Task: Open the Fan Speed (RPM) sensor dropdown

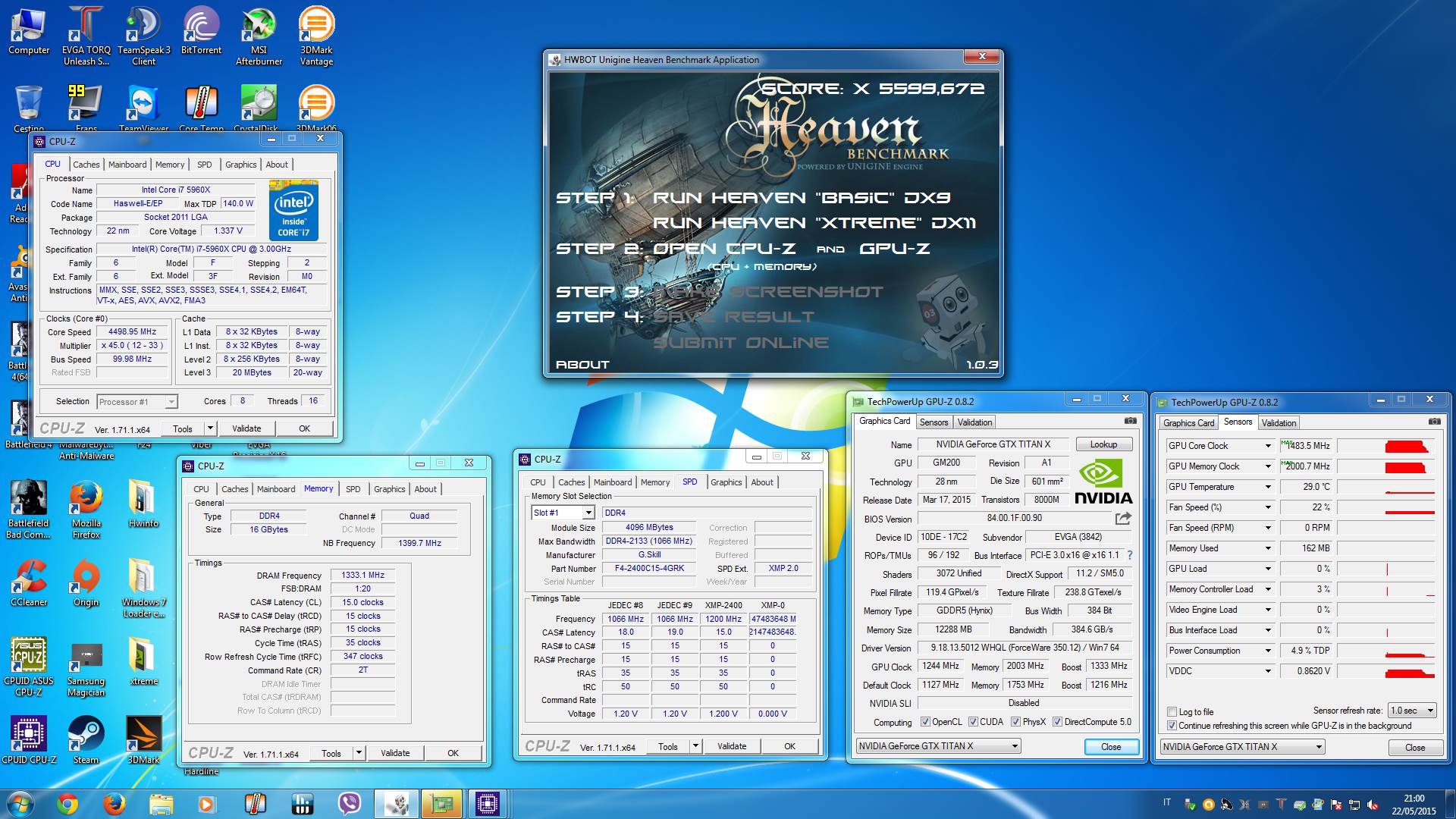Action: (1268, 528)
